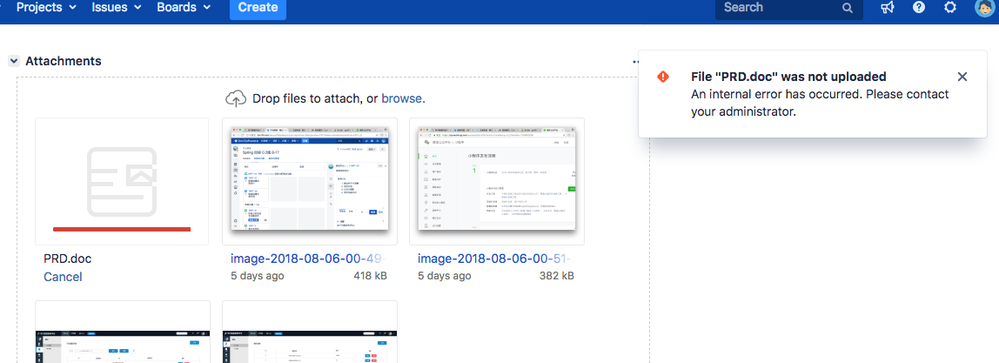This screenshot has height=363, width=999.
Task: Click the PRD.doc file name
Action: [x=68, y=259]
